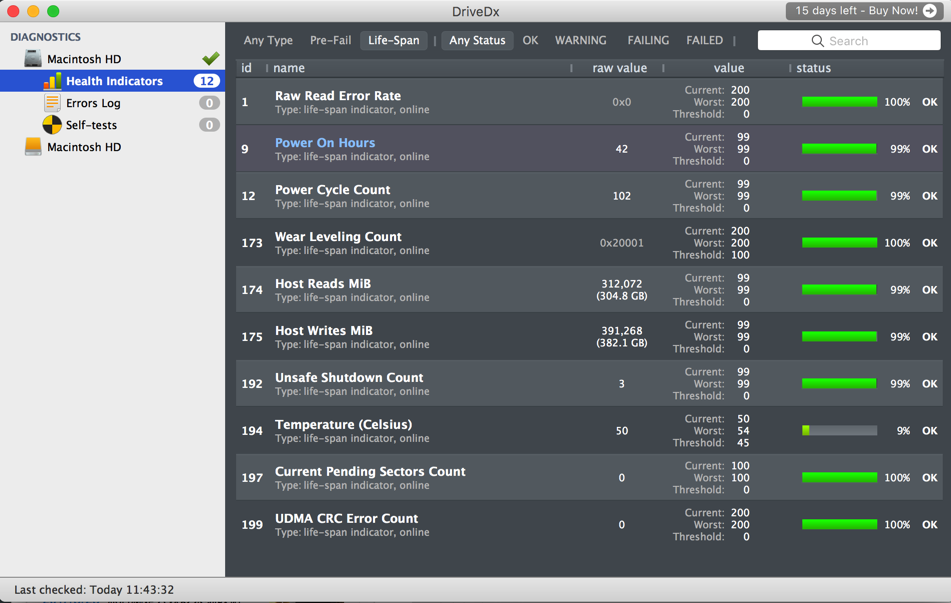Viewport: 951px width, 603px height.
Task: Filter indicators by OK status
Action: [x=530, y=40]
